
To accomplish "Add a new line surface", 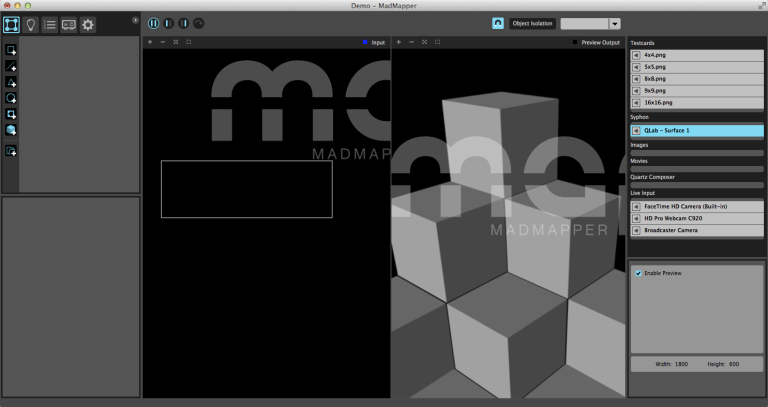I will 11,66.
